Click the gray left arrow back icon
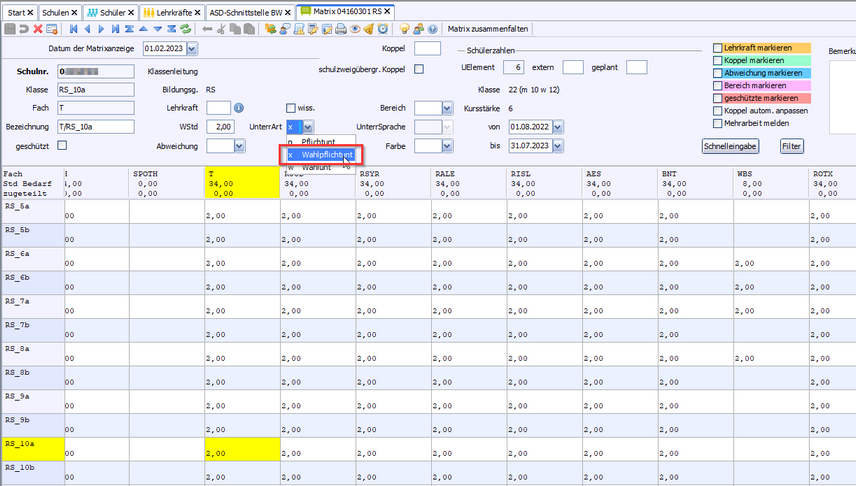The height and width of the screenshot is (486, 856). (207, 29)
